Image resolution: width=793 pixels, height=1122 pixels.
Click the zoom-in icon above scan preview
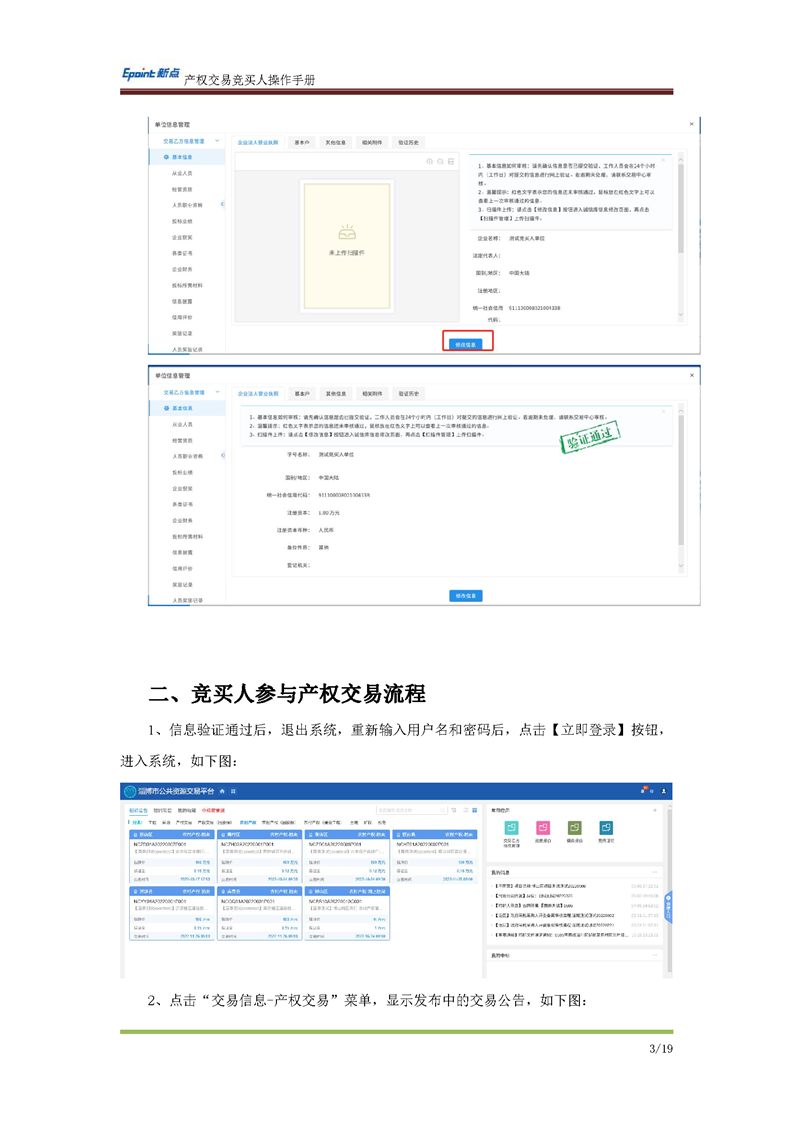point(430,161)
